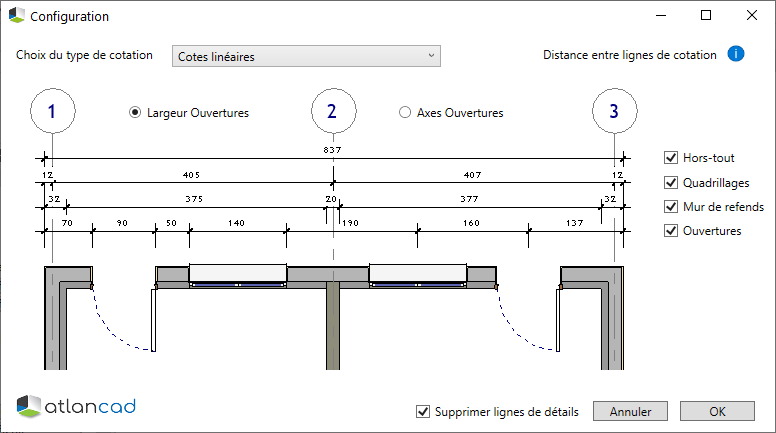Click the Choix du type de cotation label
The height and width of the screenshot is (433, 776).
coord(84,55)
